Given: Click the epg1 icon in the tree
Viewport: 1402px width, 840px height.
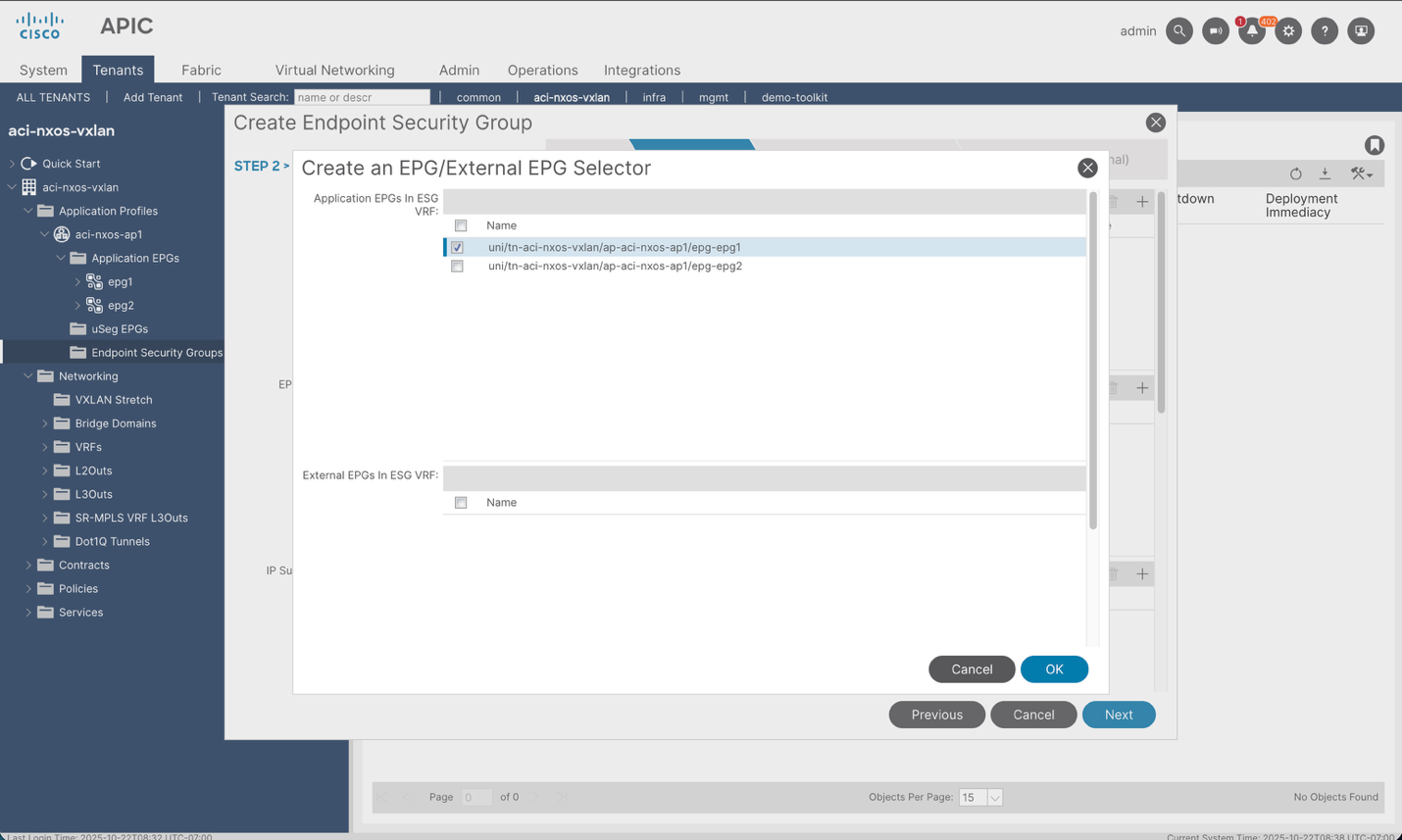Looking at the screenshot, I should click(x=94, y=281).
